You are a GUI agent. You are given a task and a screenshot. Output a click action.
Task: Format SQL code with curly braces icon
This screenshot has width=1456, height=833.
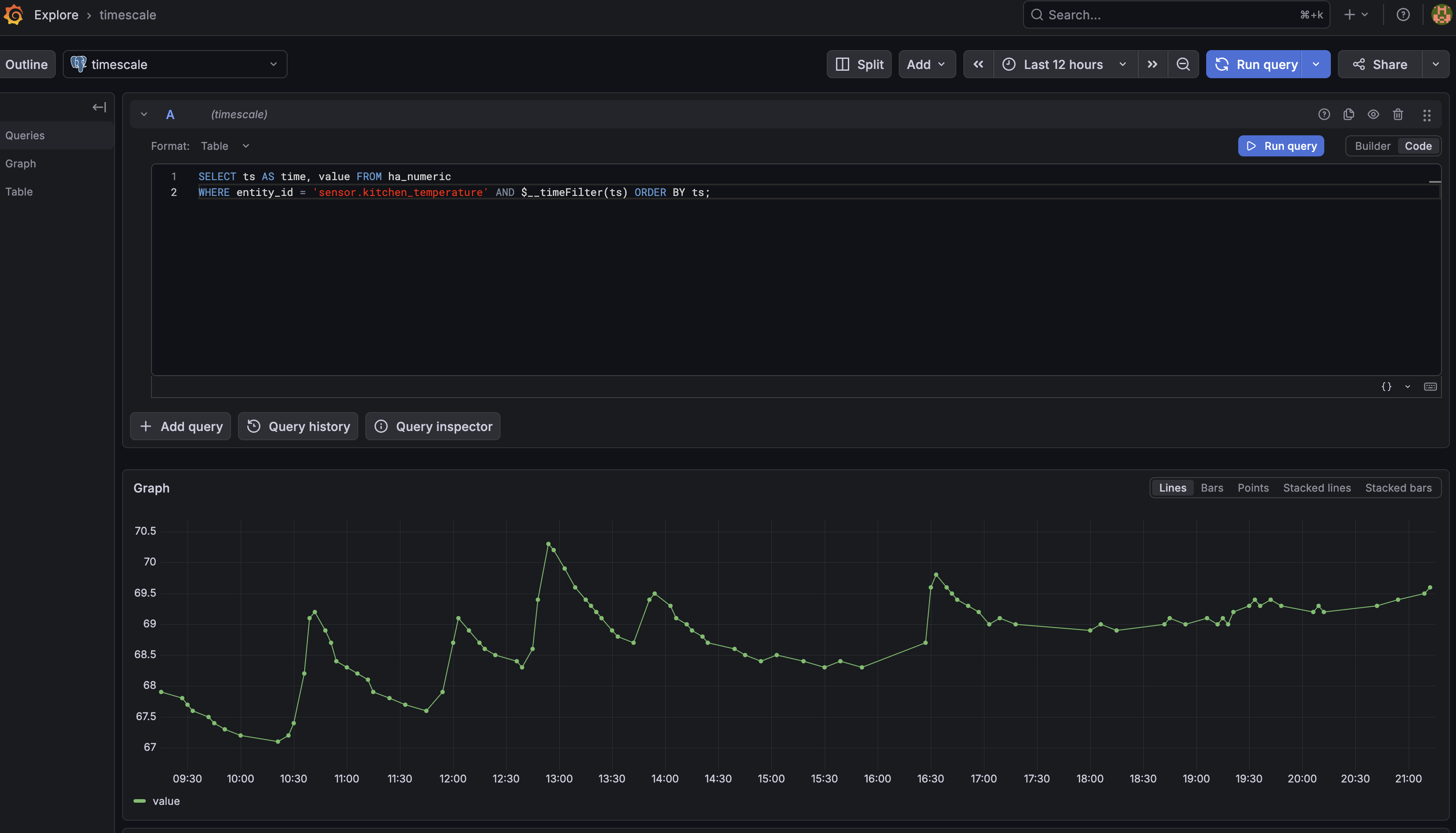tap(1386, 387)
